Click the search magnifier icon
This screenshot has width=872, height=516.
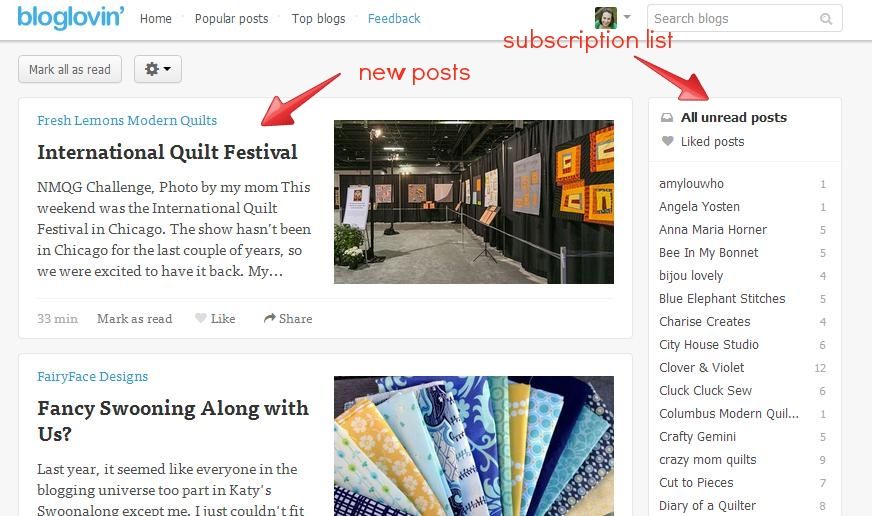(826, 19)
